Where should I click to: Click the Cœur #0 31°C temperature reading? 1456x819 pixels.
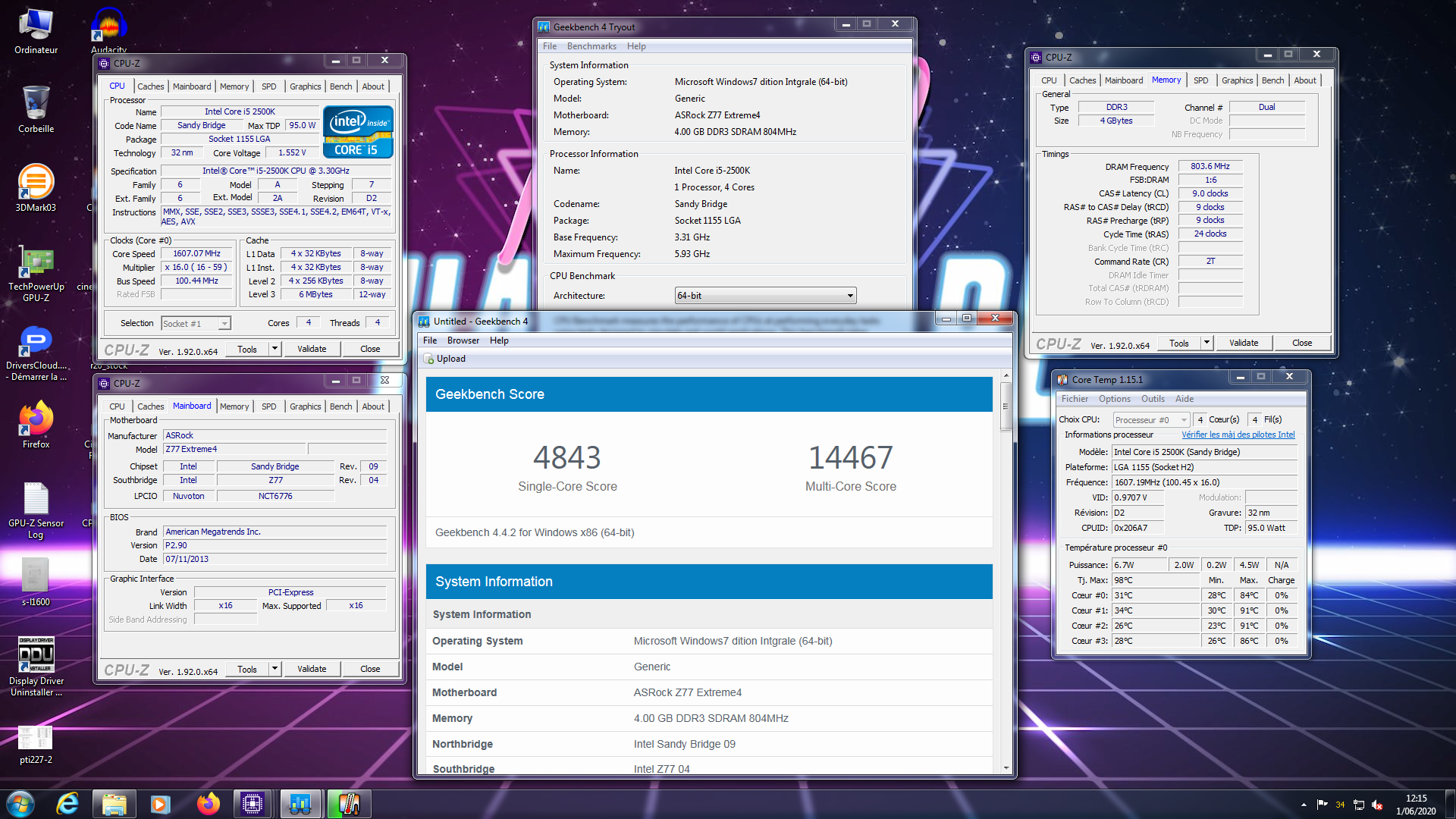click(x=1156, y=595)
